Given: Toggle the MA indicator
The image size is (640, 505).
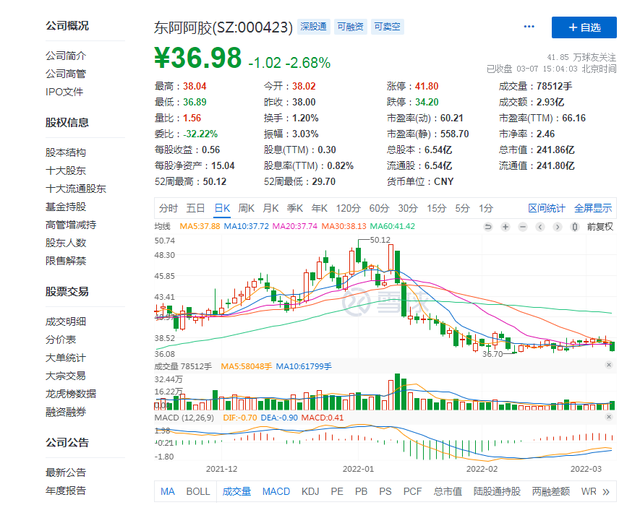Looking at the screenshot, I should point(168,492).
